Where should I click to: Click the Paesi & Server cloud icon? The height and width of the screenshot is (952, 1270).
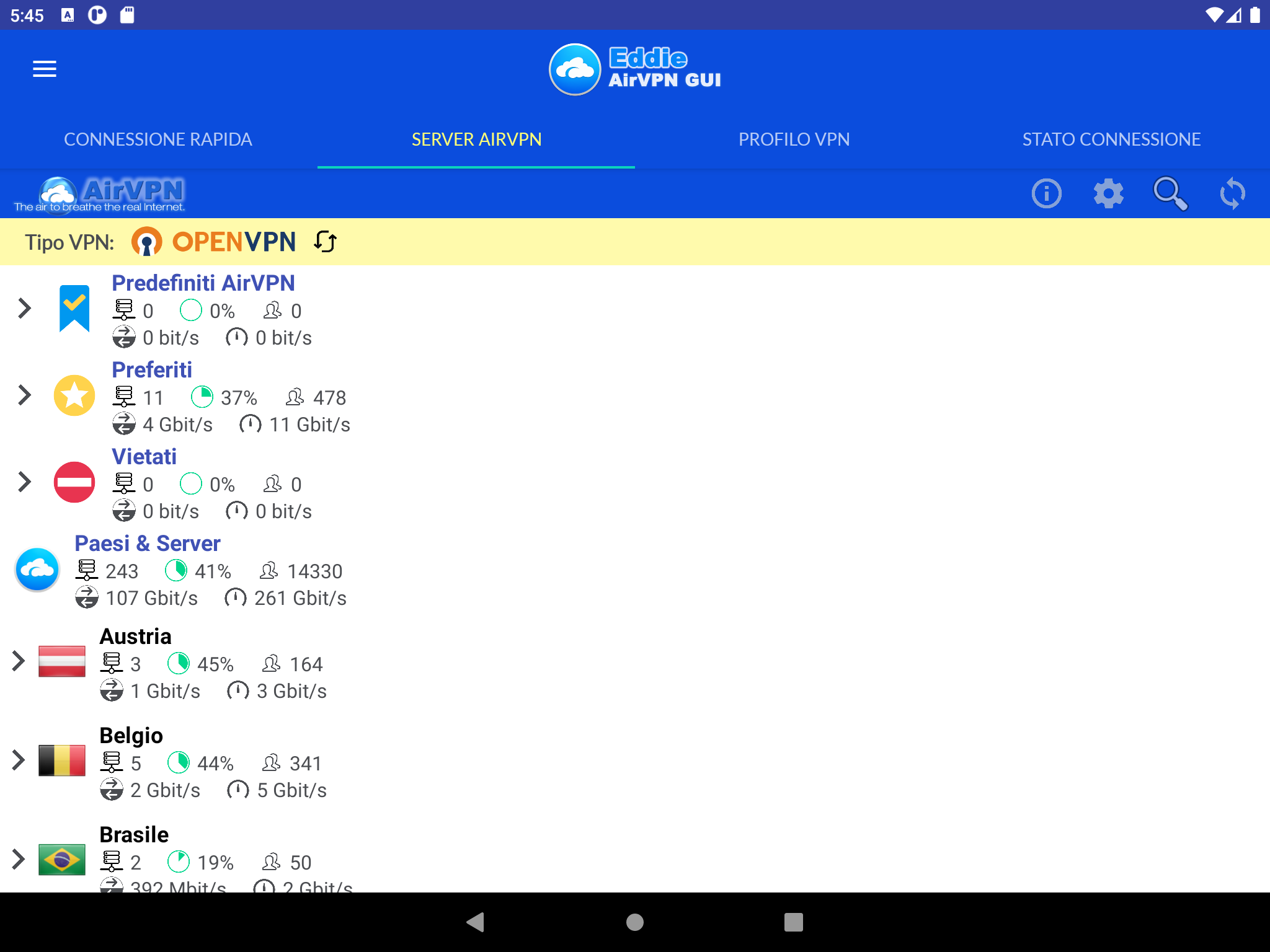pyautogui.click(x=37, y=569)
